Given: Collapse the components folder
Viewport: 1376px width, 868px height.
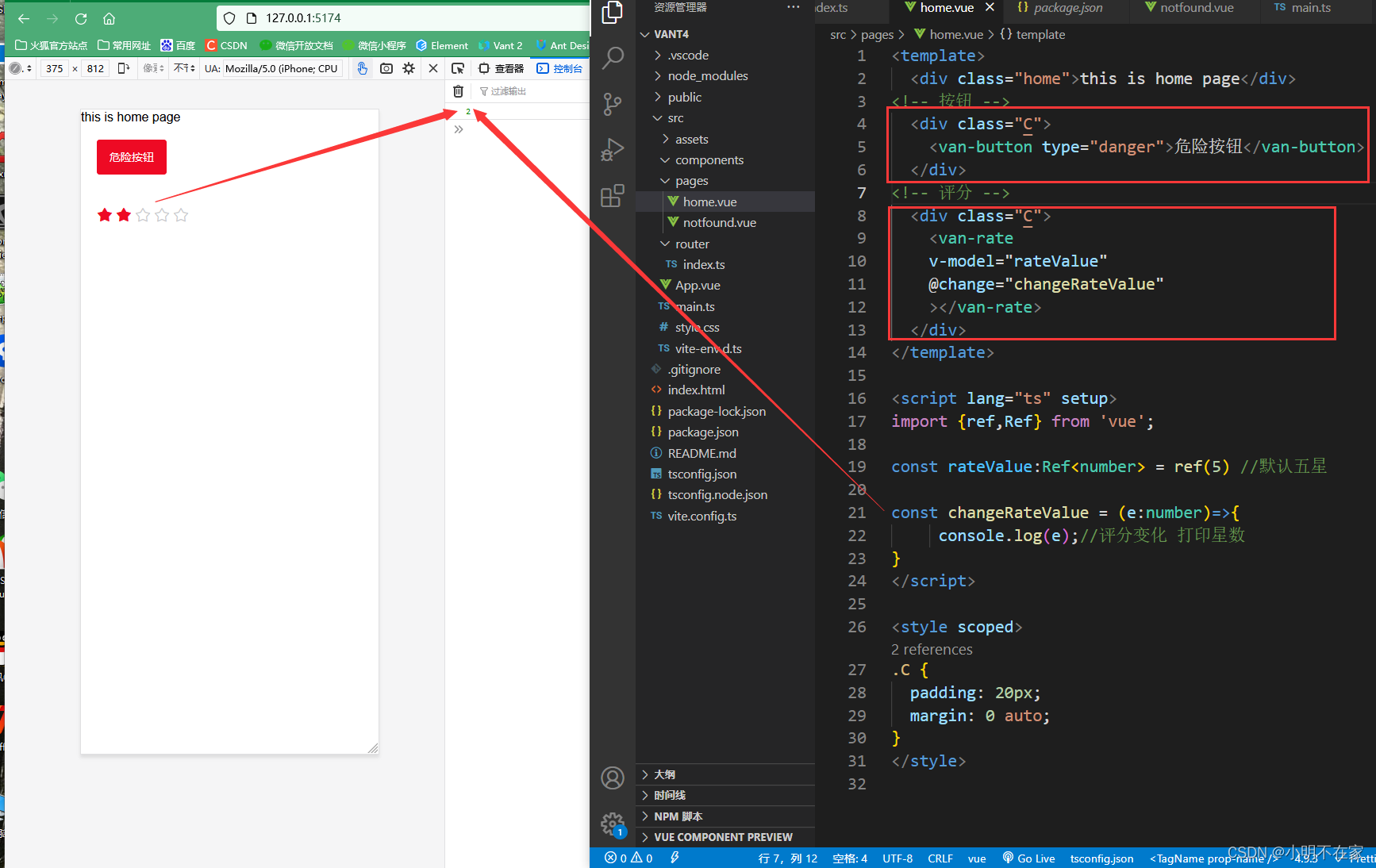Looking at the screenshot, I should click(725, 159).
